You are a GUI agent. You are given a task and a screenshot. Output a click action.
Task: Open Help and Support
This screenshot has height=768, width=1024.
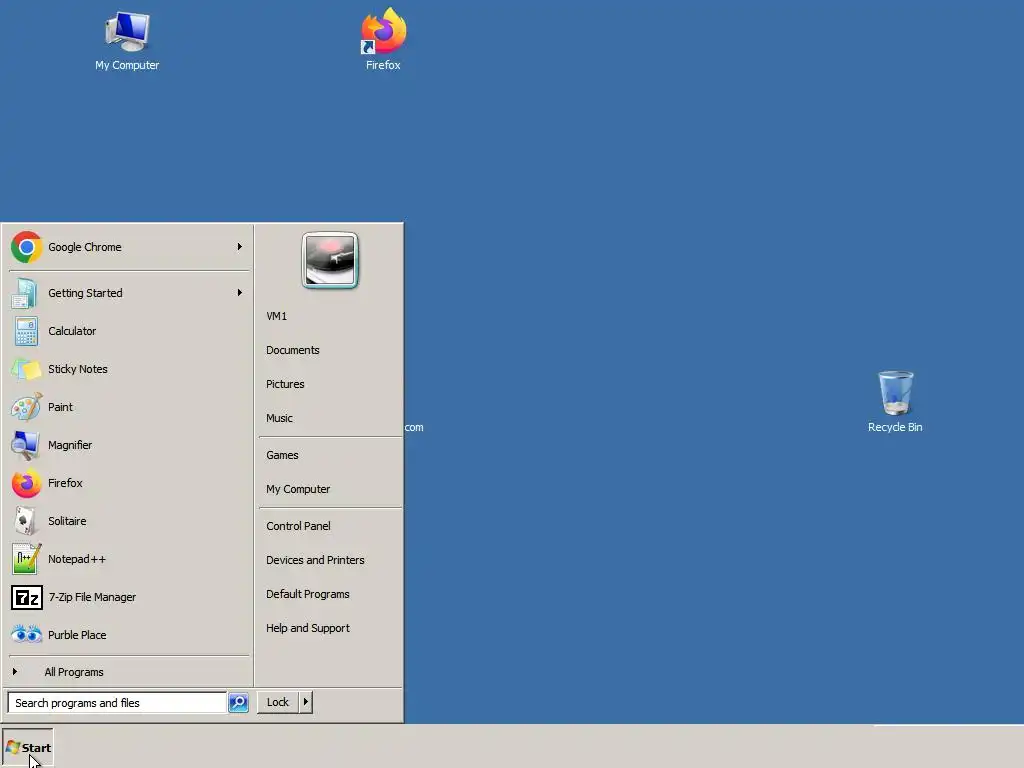(x=308, y=628)
